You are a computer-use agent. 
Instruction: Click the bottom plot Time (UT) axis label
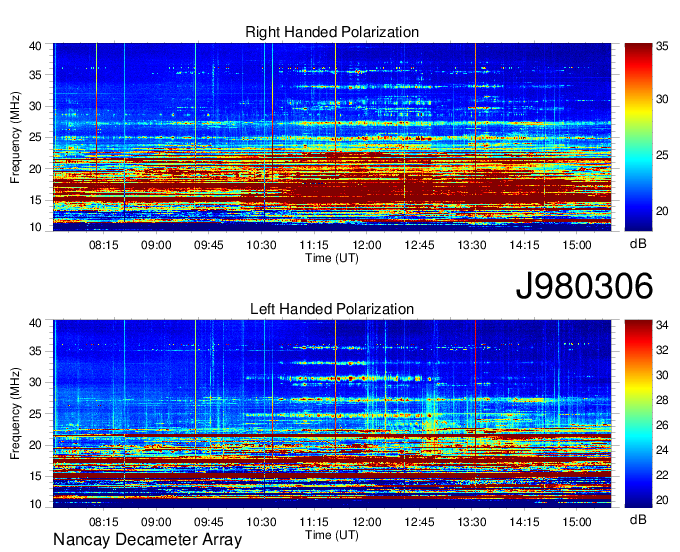pyautogui.click(x=332, y=535)
